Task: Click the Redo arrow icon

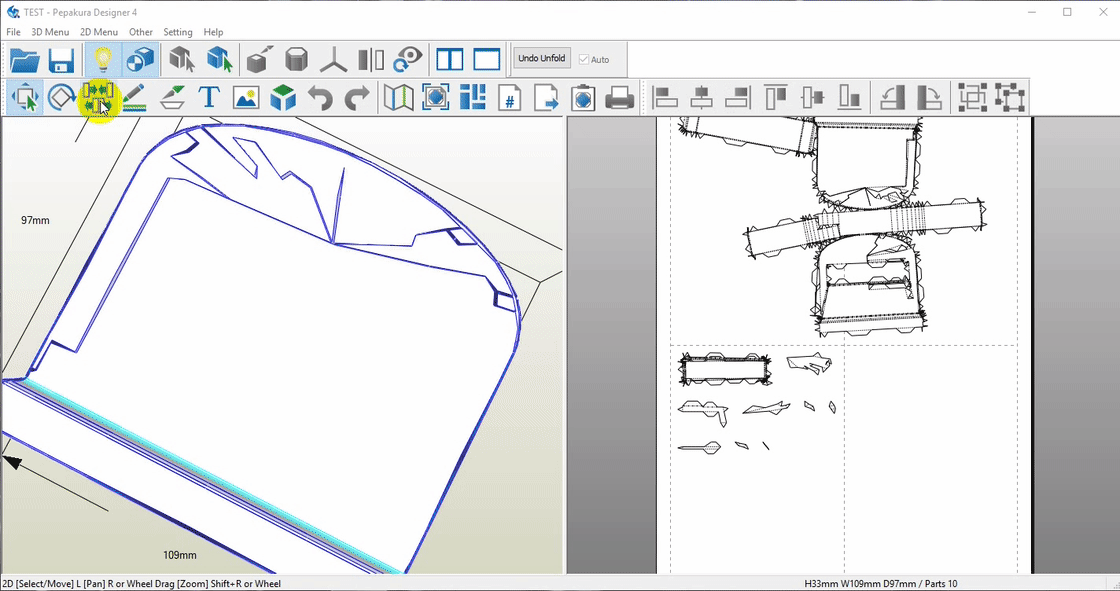Action: (x=356, y=98)
